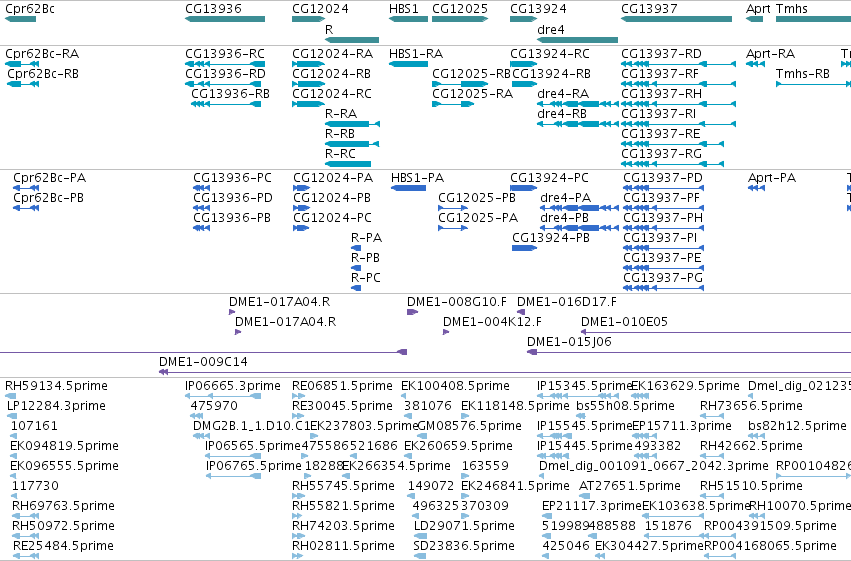
Task: Click the DME1-004K12.F clone
Action: point(492,322)
